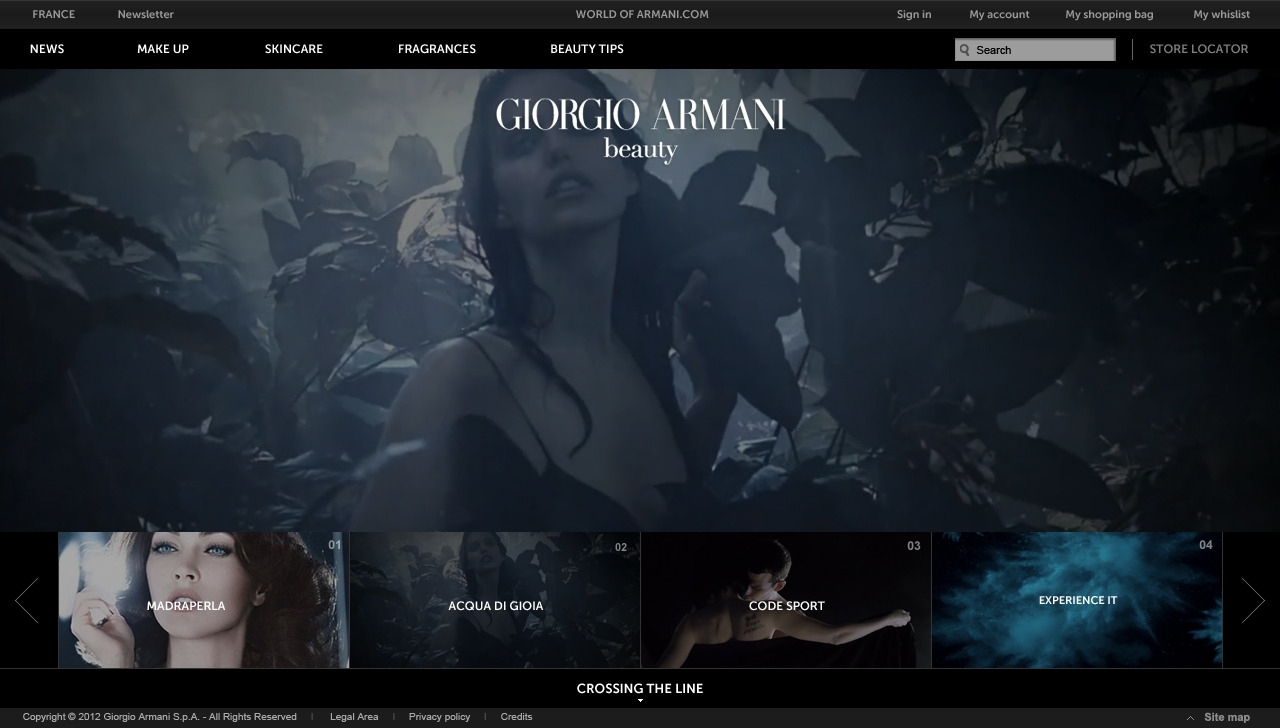Open the STORE LOCATOR link
The image size is (1280, 728).
[x=1199, y=49]
